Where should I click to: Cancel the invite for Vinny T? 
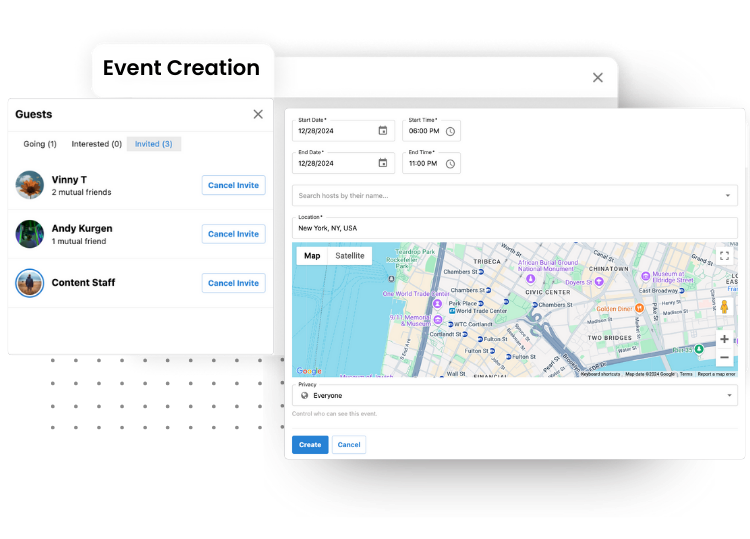coord(233,185)
